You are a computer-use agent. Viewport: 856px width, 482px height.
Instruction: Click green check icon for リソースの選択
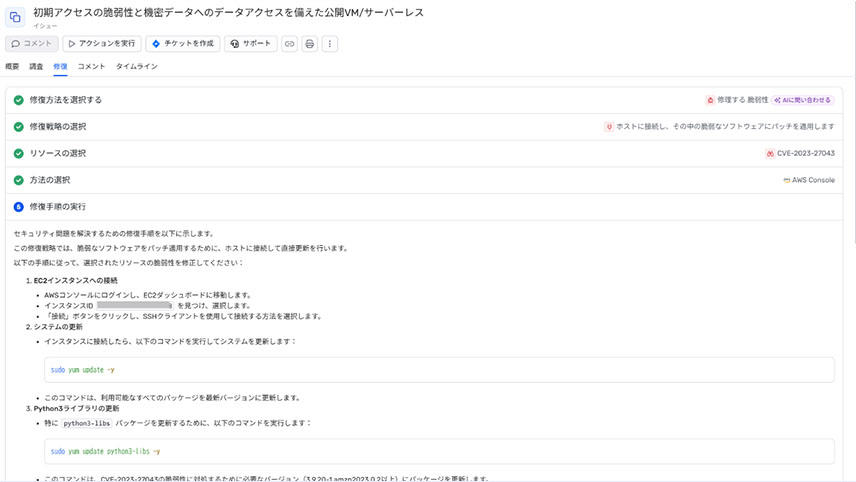[19, 153]
